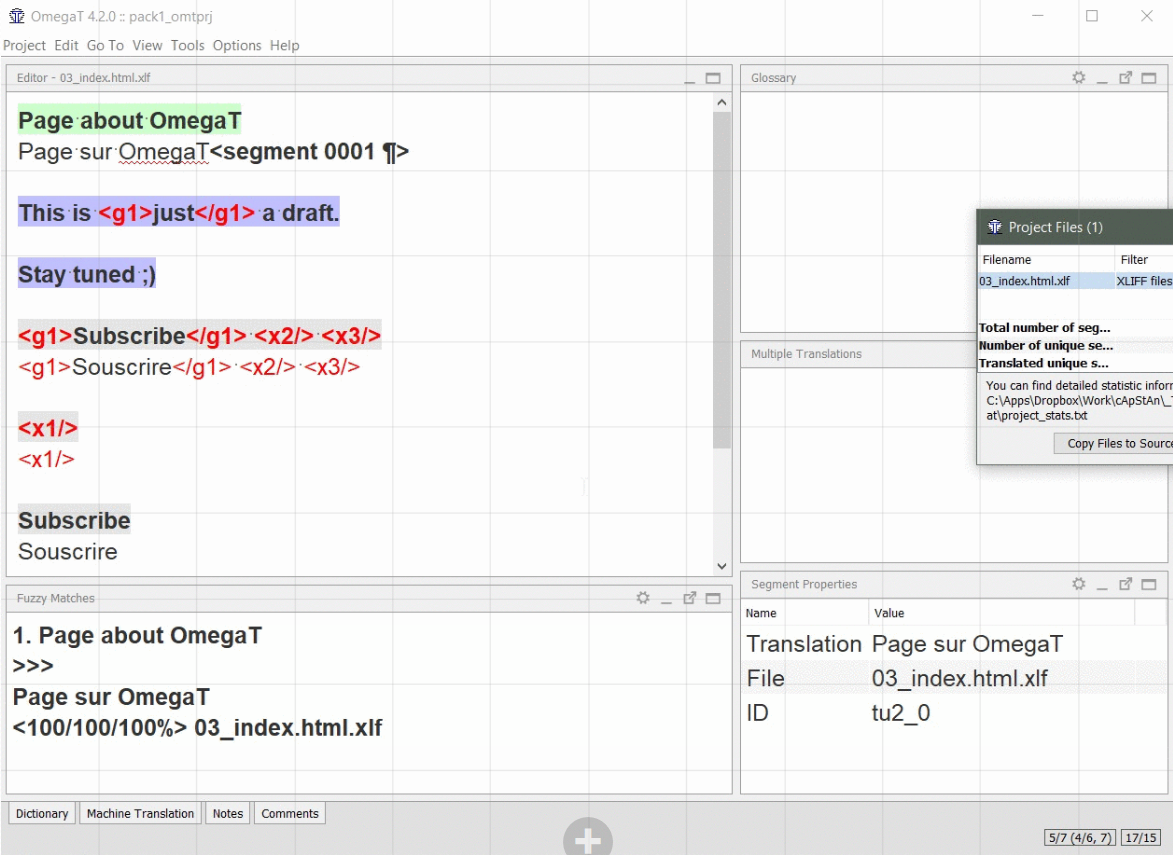Click the 17/15 length indicator

click(x=1140, y=838)
